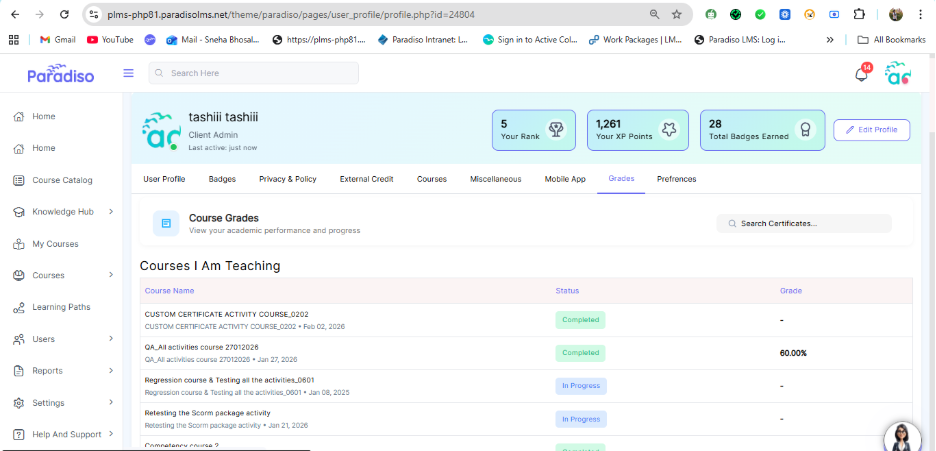Open the chatbot assistant avatar
The image size is (936, 451).
tap(903, 437)
